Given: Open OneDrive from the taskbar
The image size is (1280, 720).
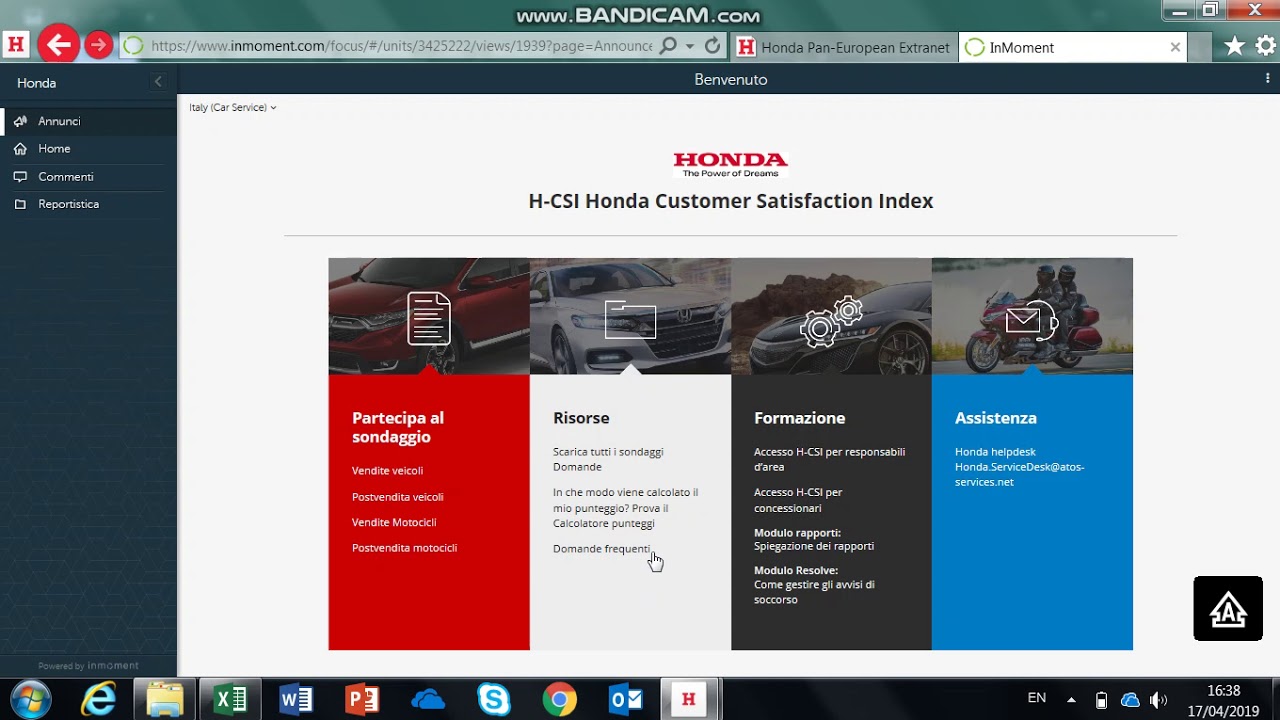Looking at the screenshot, I should coord(428,699).
